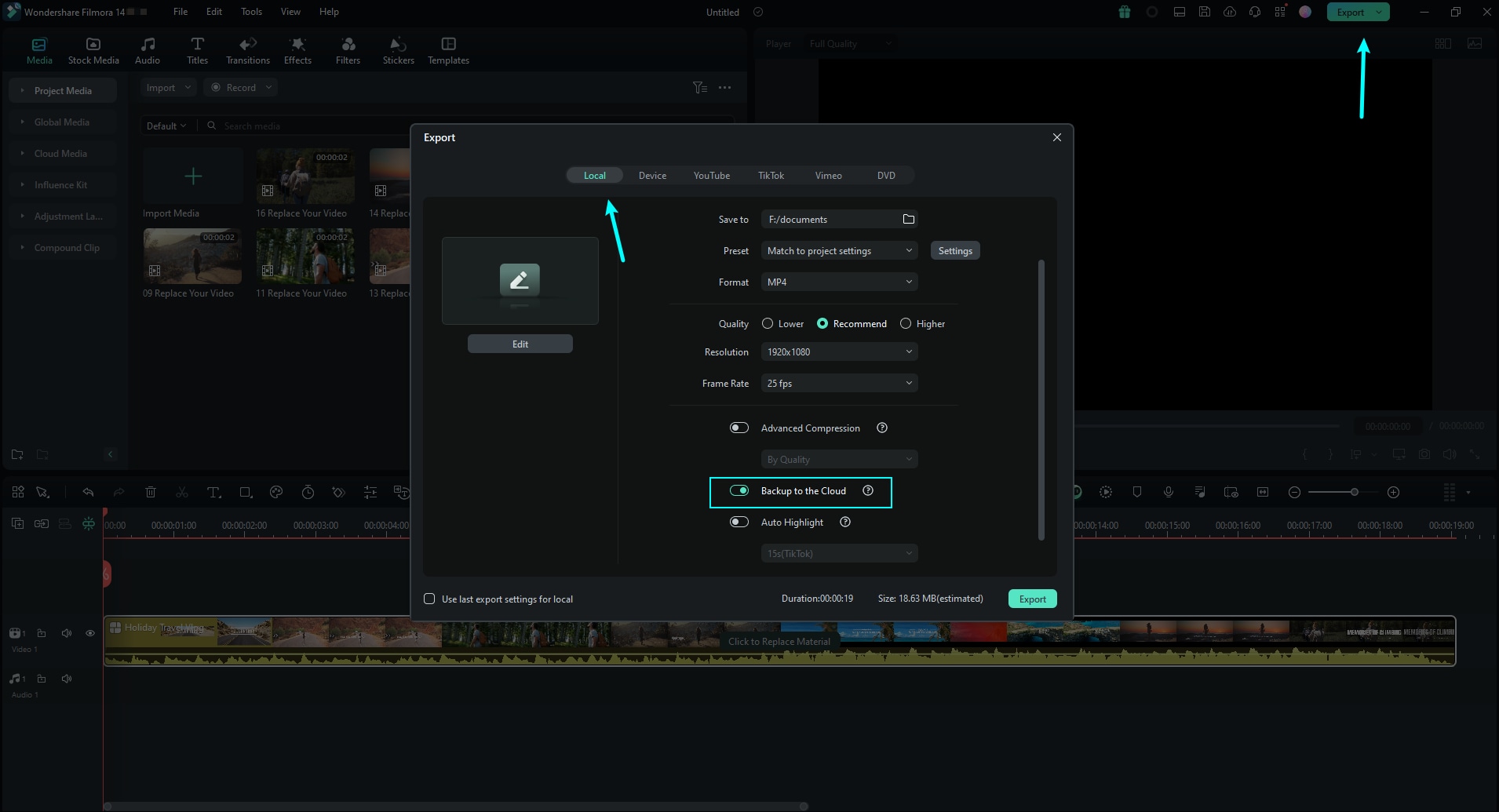The height and width of the screenshot is (812, 1499).
Task: Click the Export button in the dialog
Action: click(x=1032, y=599)
